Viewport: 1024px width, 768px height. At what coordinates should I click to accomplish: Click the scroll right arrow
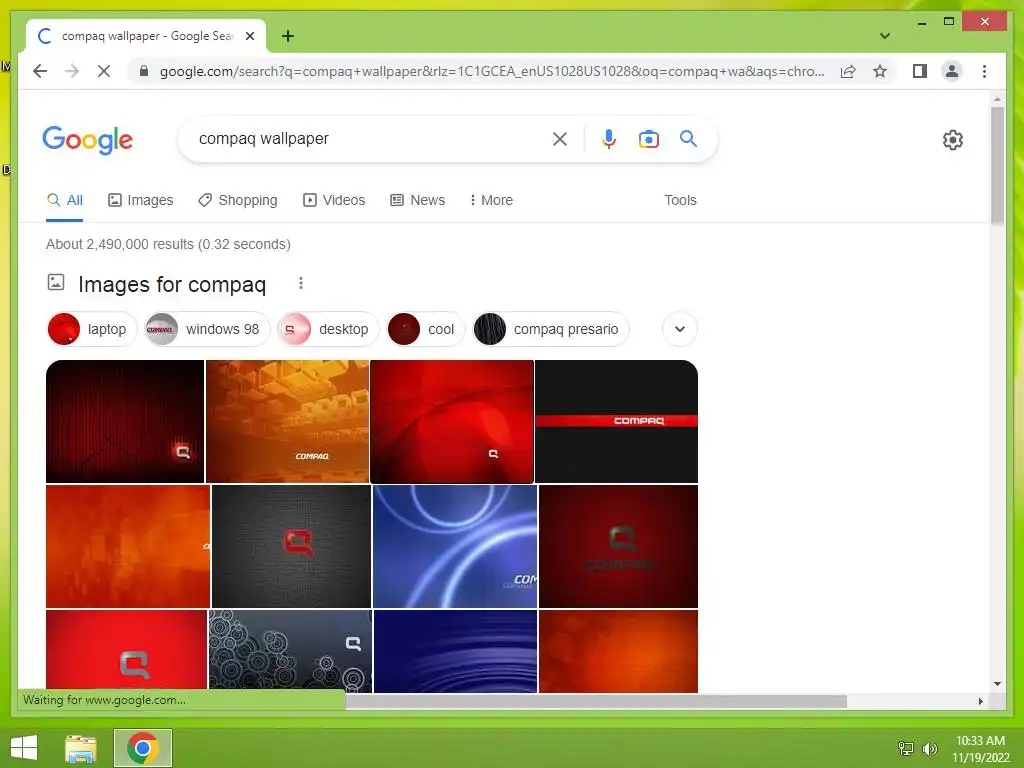coord(980,701)
